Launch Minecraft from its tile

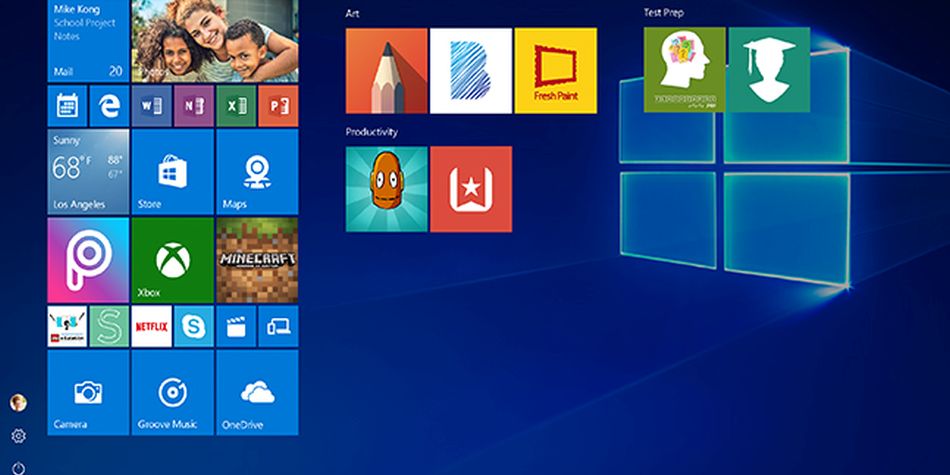257,261
